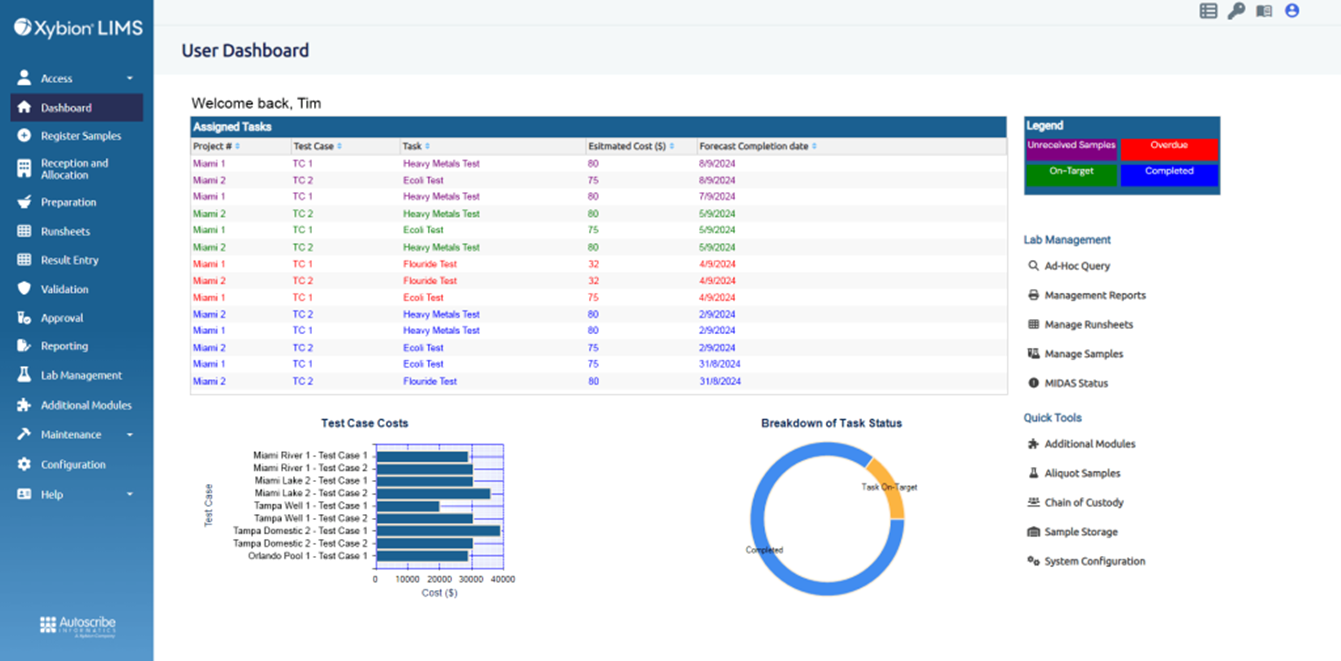Click the blue Completed legend swatch
The image size is (1341, 661).
(x=1169, y=175)
